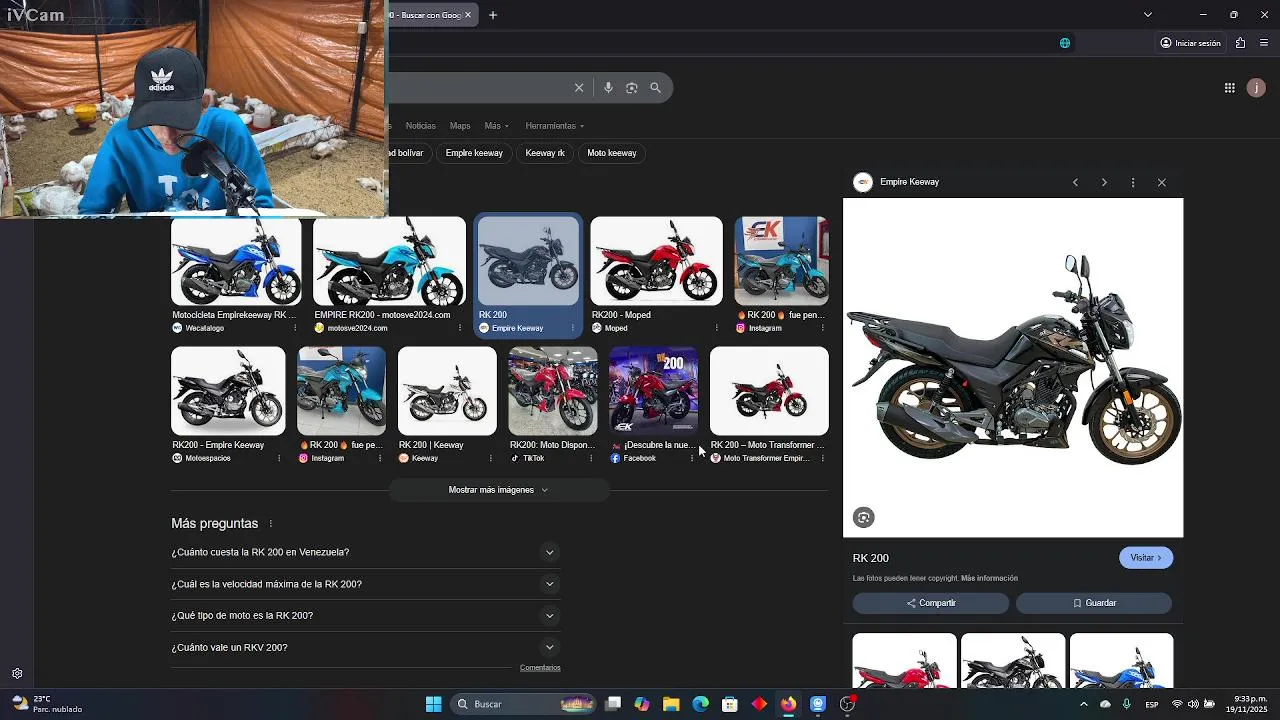The height and width of the screenshot is (720, 1280).
Task: Select the 'Moto keeway' filter chip
Action: click(612, 153)
